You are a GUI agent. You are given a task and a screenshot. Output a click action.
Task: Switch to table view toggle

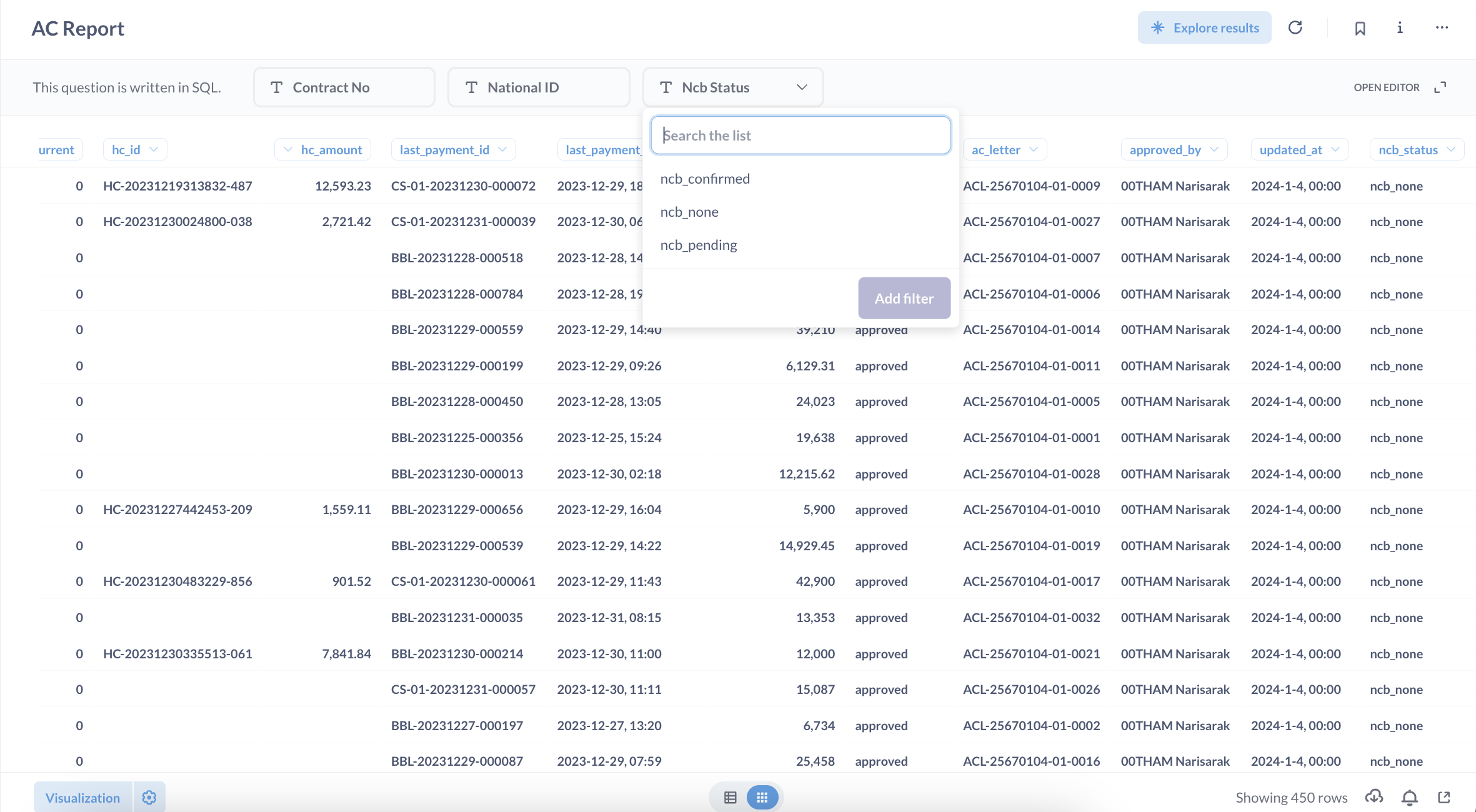click(730, 798)
